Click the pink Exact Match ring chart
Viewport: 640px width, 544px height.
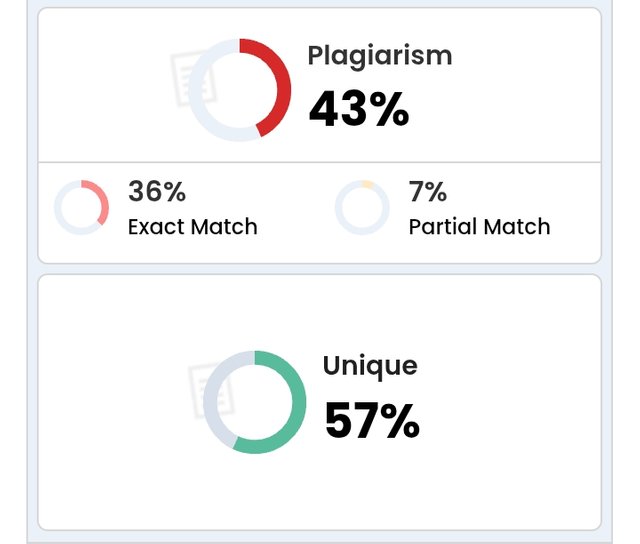coord(81,207)
